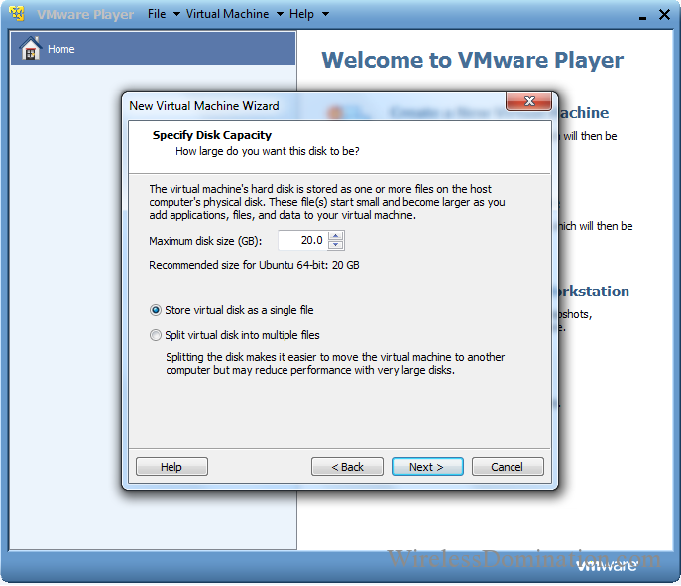681x586 pixels.
Task: Close the VMware Player window
Action: [x=664, y=15]
